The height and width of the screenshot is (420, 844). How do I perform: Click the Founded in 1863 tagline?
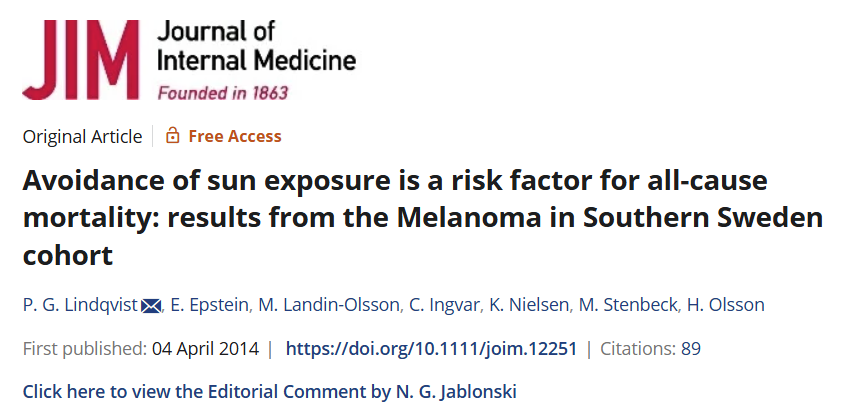click(x=223, y=93)
